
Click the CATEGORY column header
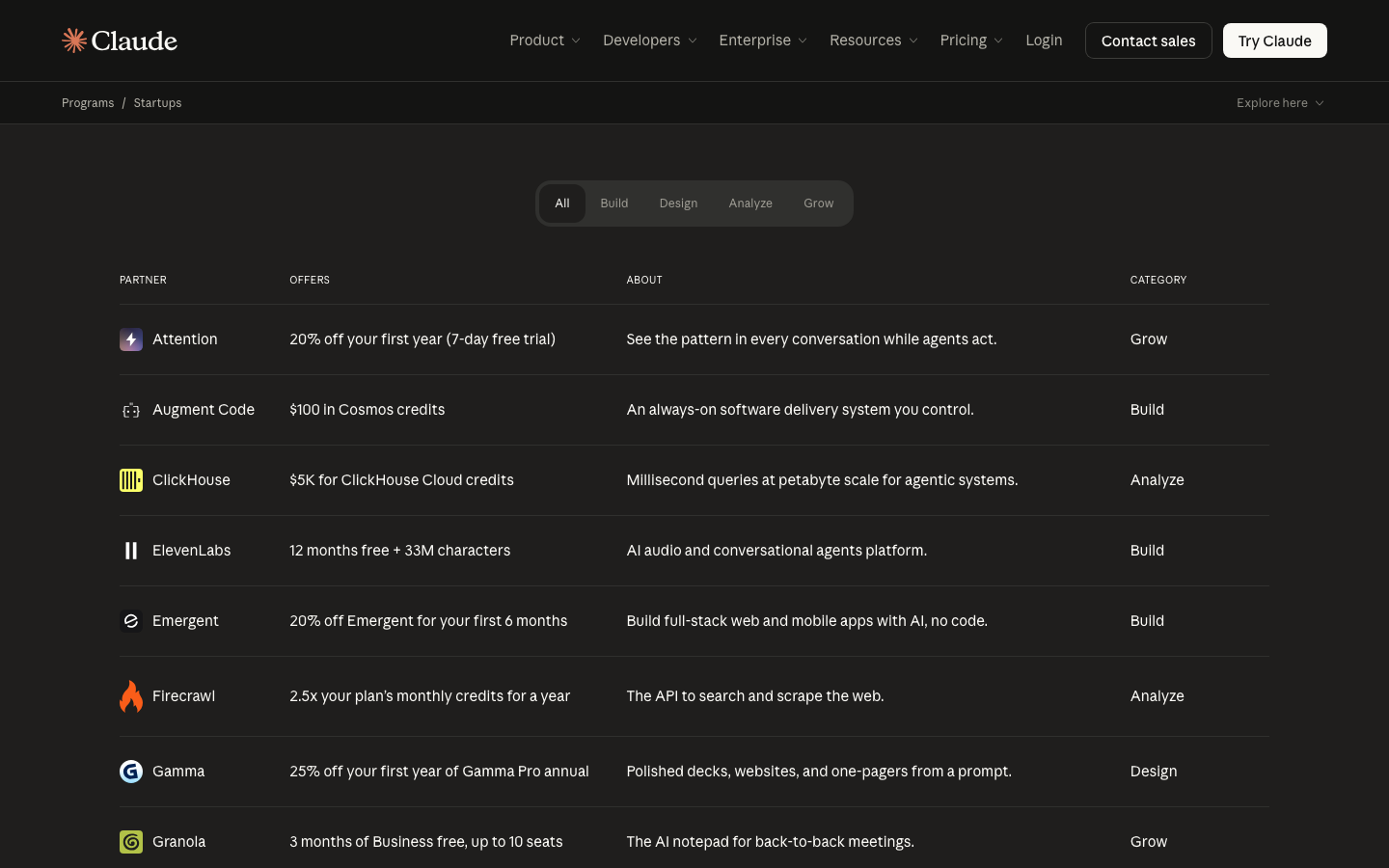pyautogui.click(x=1158, y=280)
